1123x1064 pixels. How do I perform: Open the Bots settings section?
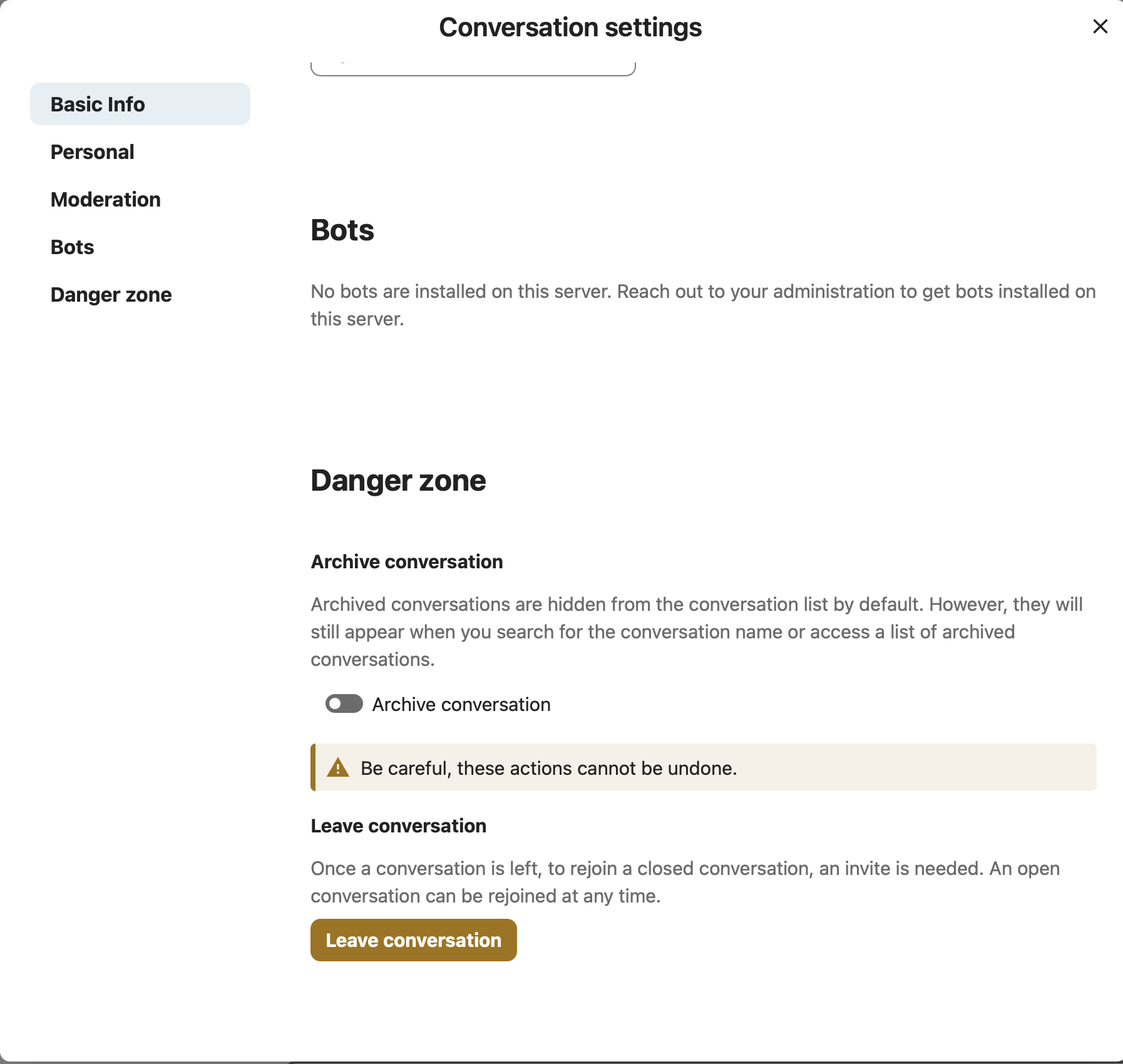[71, 247]
